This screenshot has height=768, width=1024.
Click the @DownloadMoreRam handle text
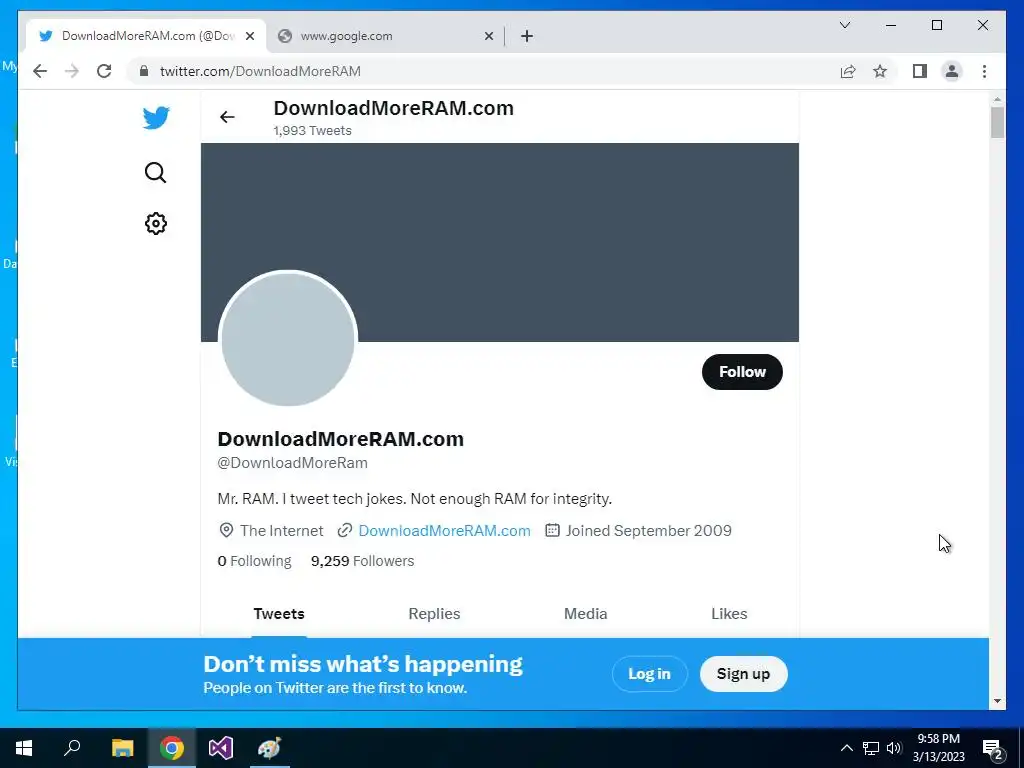tap(293, 462)
